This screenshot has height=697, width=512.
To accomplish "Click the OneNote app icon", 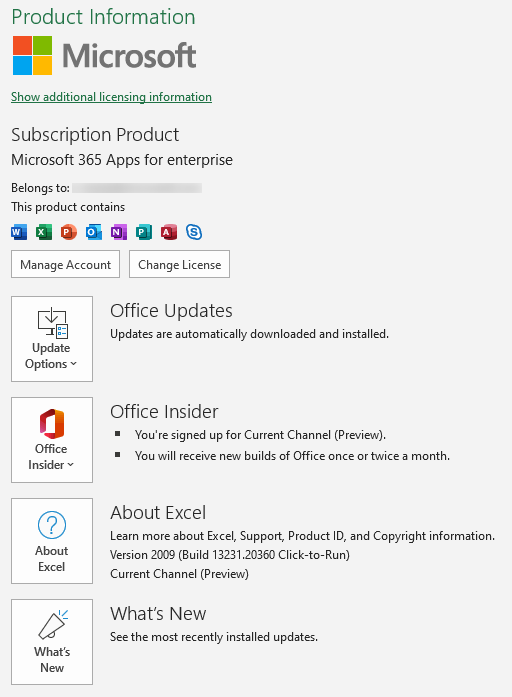I will tap(119, 232).
